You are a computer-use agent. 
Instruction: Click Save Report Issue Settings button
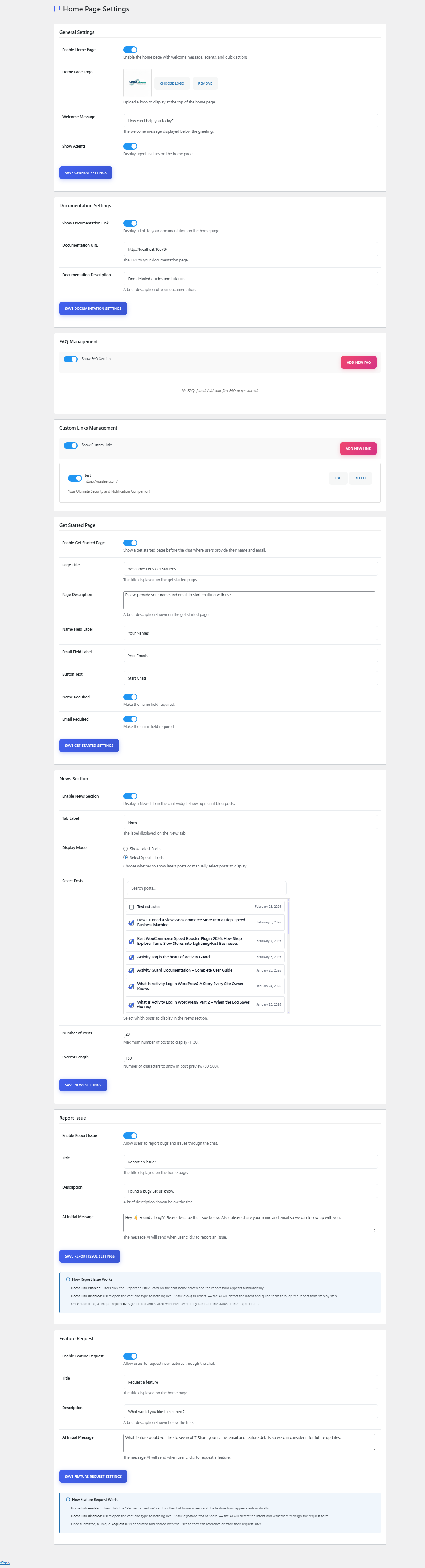point(89,1256)
